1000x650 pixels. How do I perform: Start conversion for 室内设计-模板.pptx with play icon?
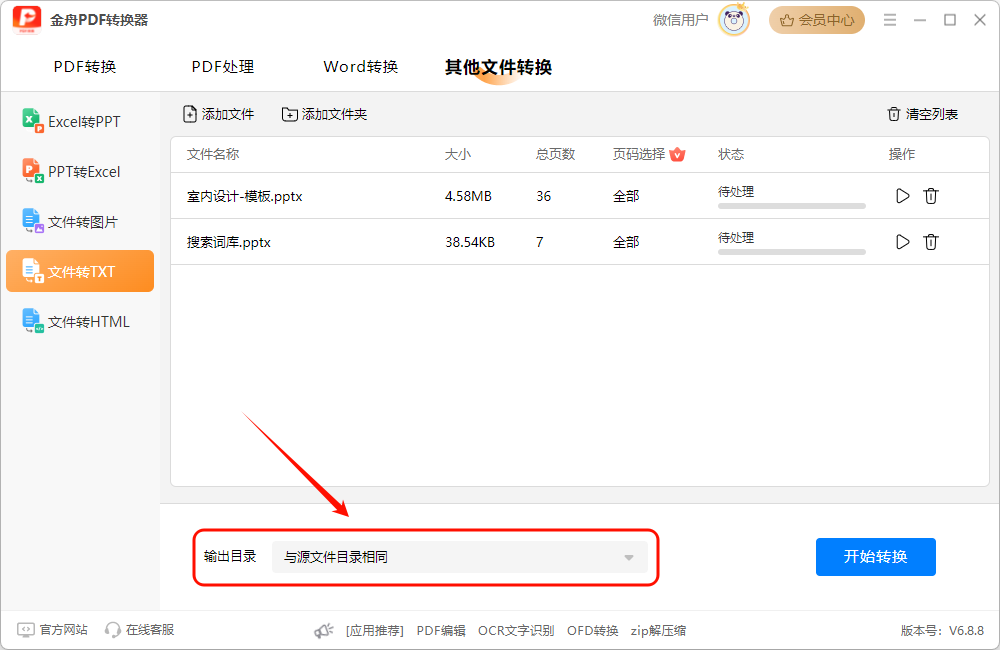pos(902,196)
